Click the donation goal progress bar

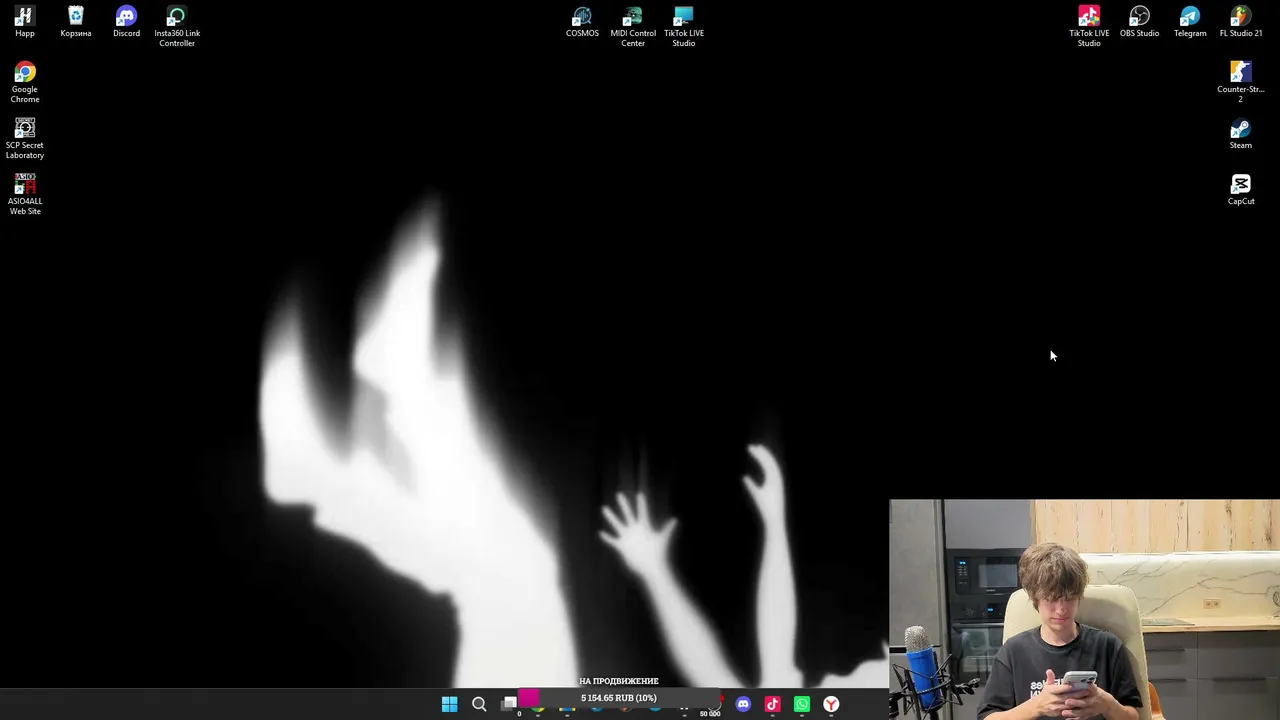619,698
